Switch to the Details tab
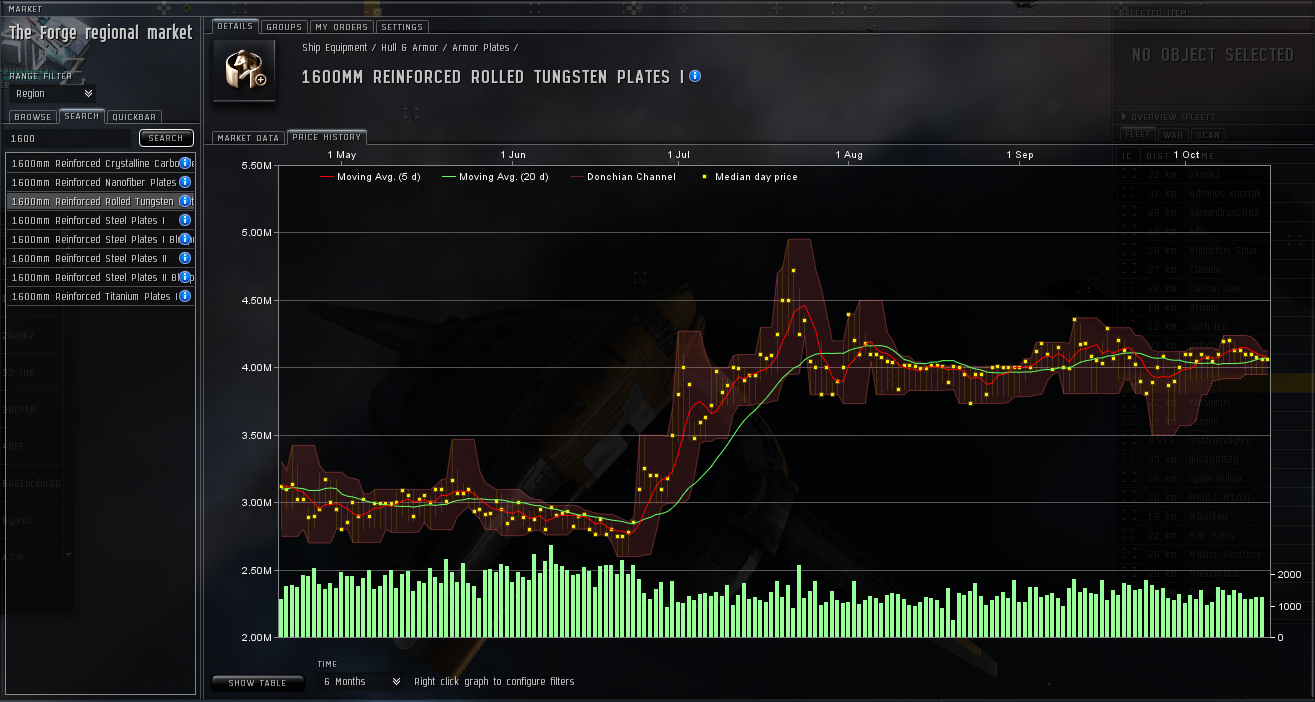 coord(235,26)
